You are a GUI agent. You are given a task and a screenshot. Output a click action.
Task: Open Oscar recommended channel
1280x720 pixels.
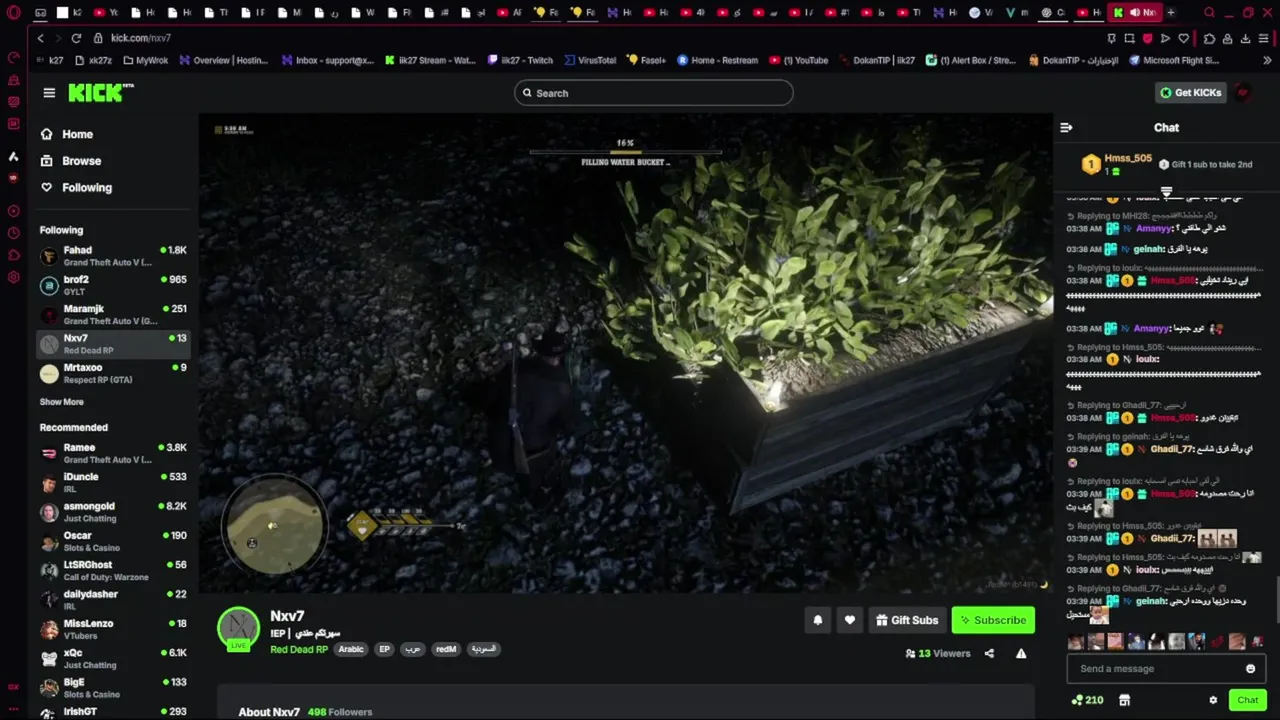(112, 541)
